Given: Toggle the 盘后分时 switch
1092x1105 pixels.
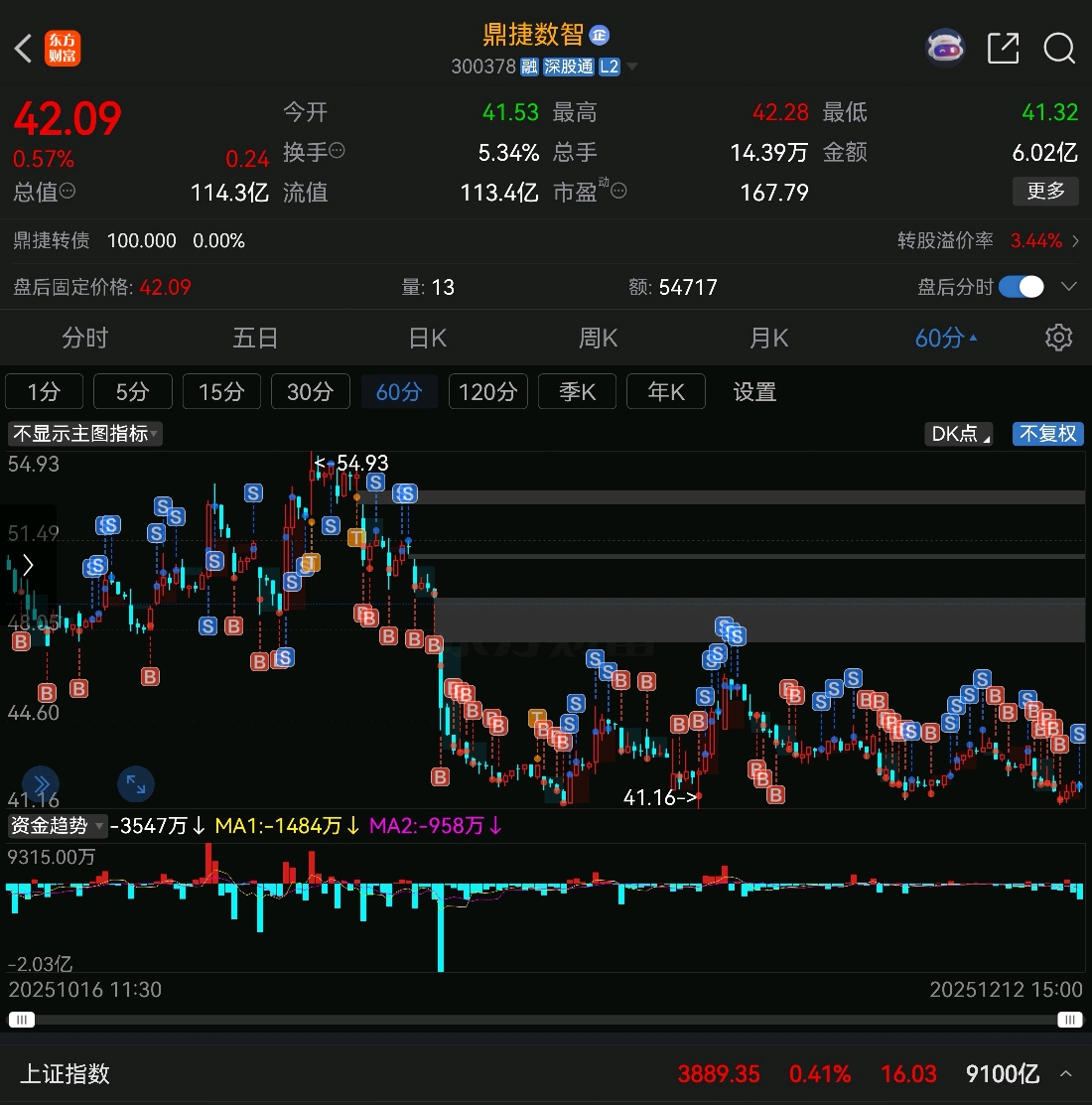Looking at the screenshot, I should pos(1021,287).
